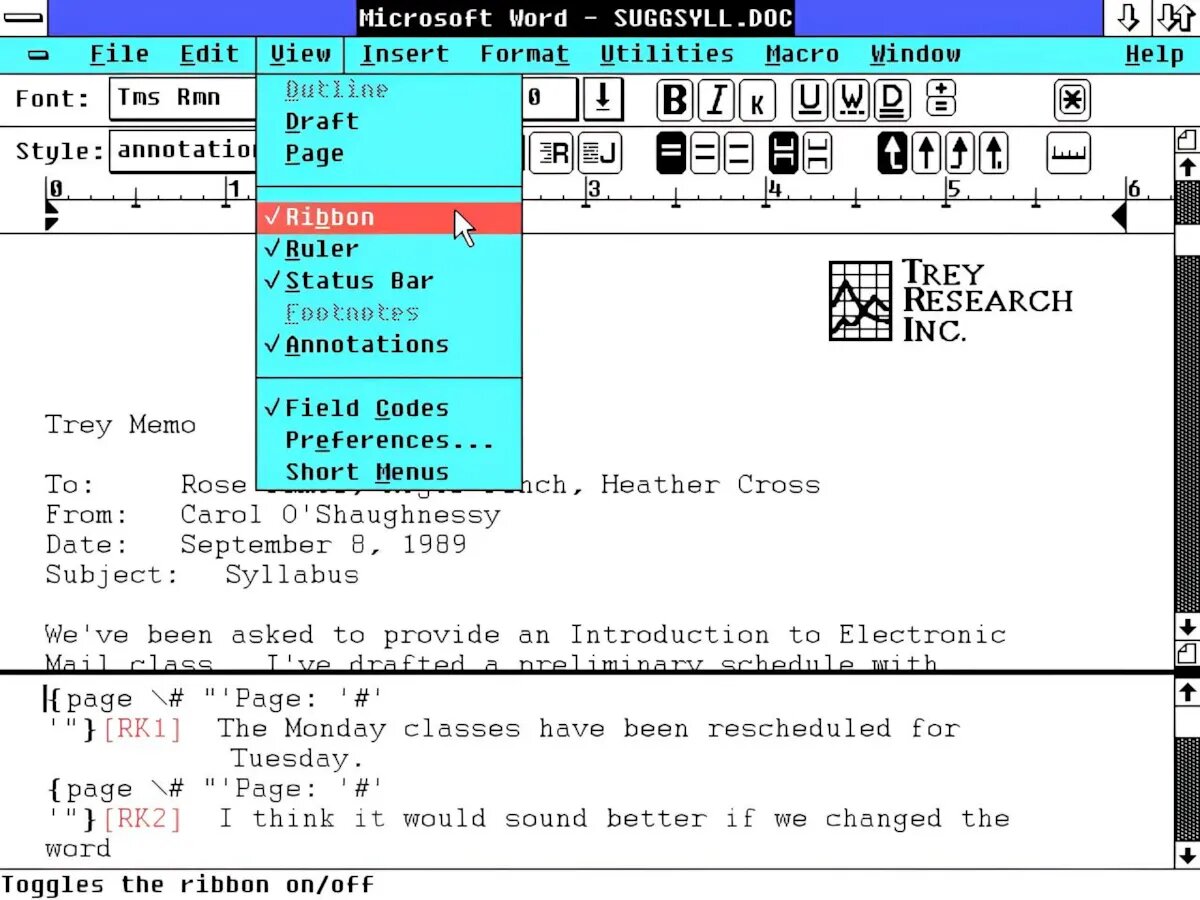Click the show-all asterisk icon
1200x900 pixels.
point(1072,101)
